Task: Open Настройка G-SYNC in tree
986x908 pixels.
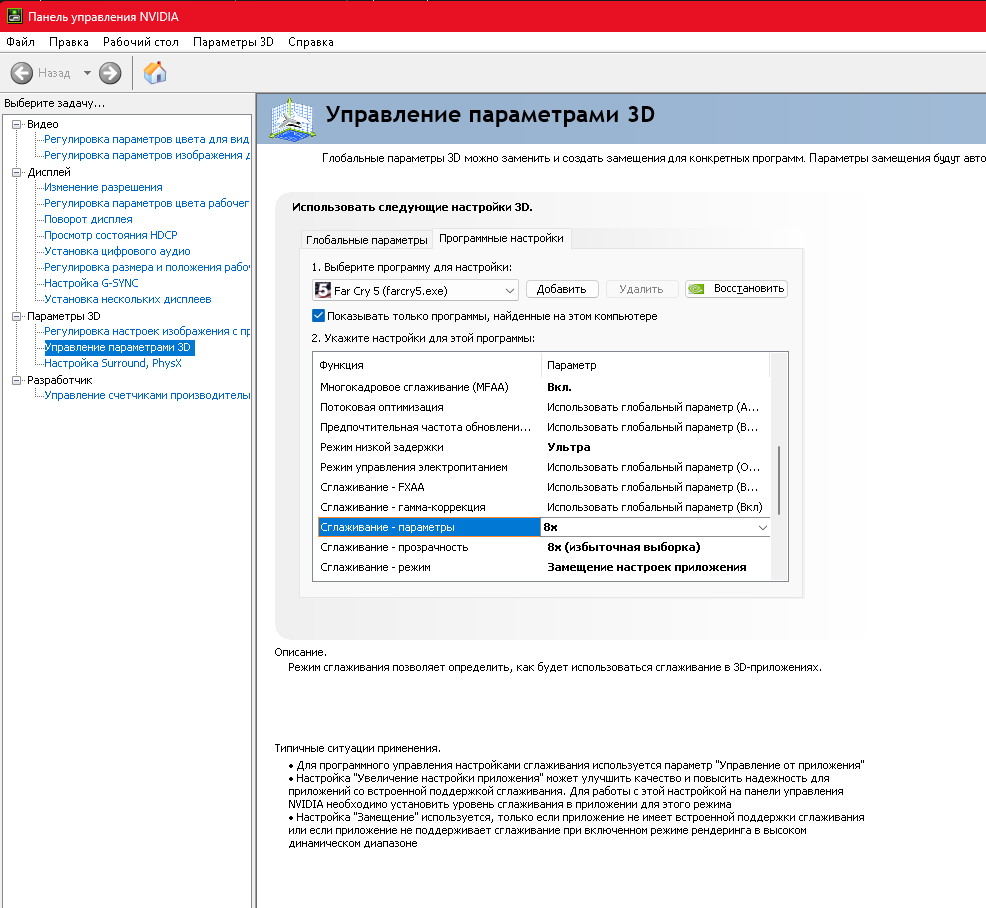Action: point(91,284)
